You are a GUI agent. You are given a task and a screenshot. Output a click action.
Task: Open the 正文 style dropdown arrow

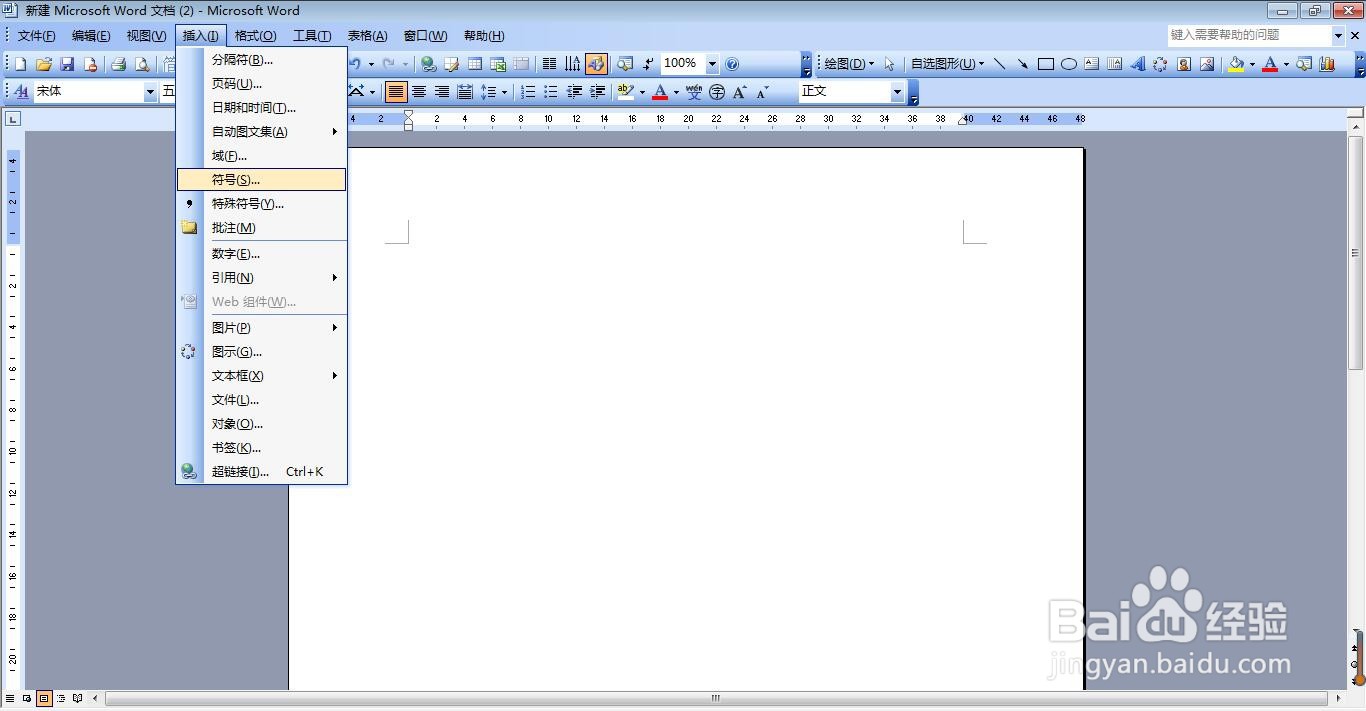(x=897, y=92)
